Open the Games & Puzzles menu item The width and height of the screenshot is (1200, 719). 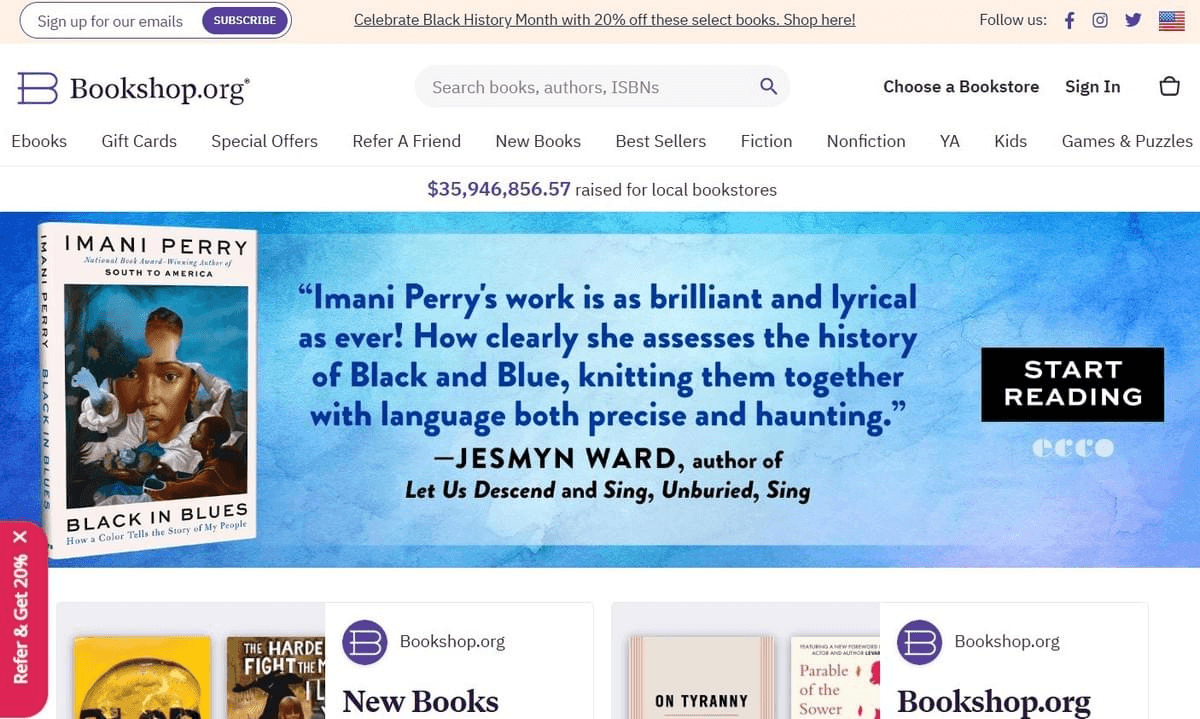click(1127, 141)
